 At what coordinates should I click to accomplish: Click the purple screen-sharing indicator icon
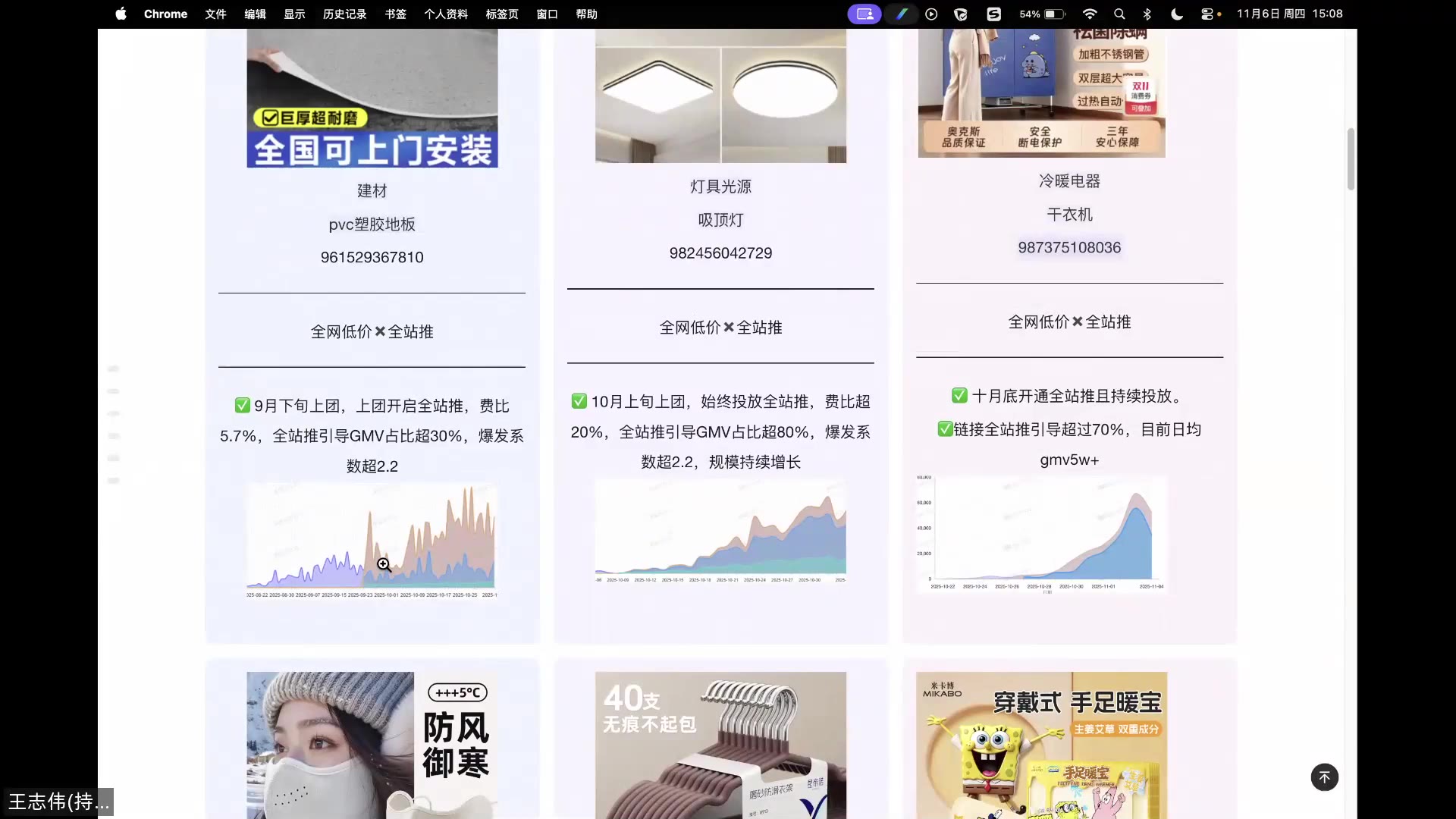[864, 14]
